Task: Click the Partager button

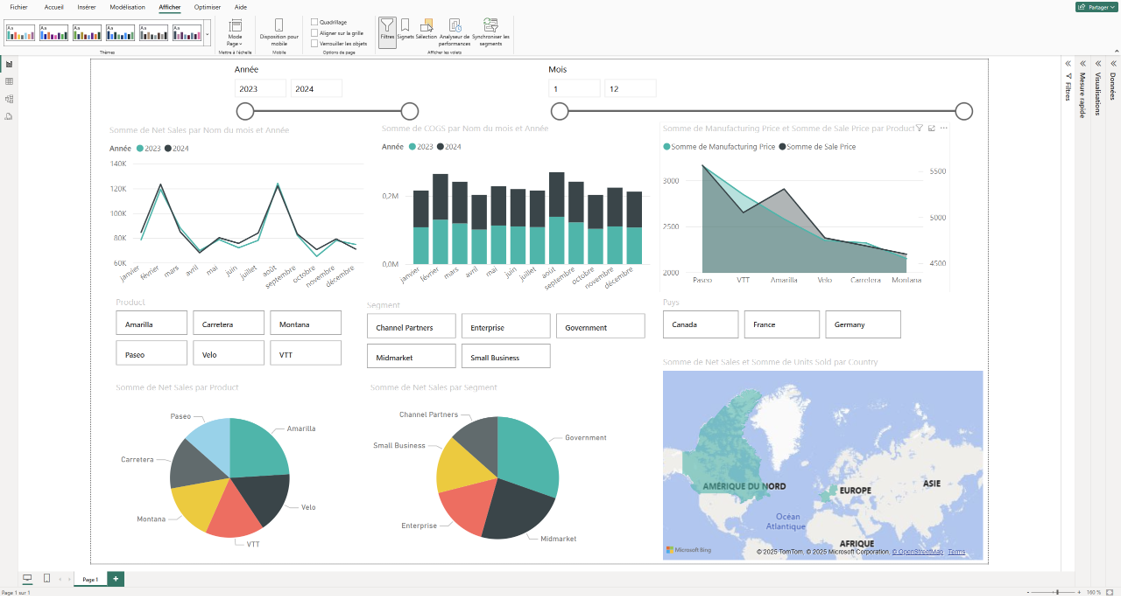Action: coord(1096,7)
